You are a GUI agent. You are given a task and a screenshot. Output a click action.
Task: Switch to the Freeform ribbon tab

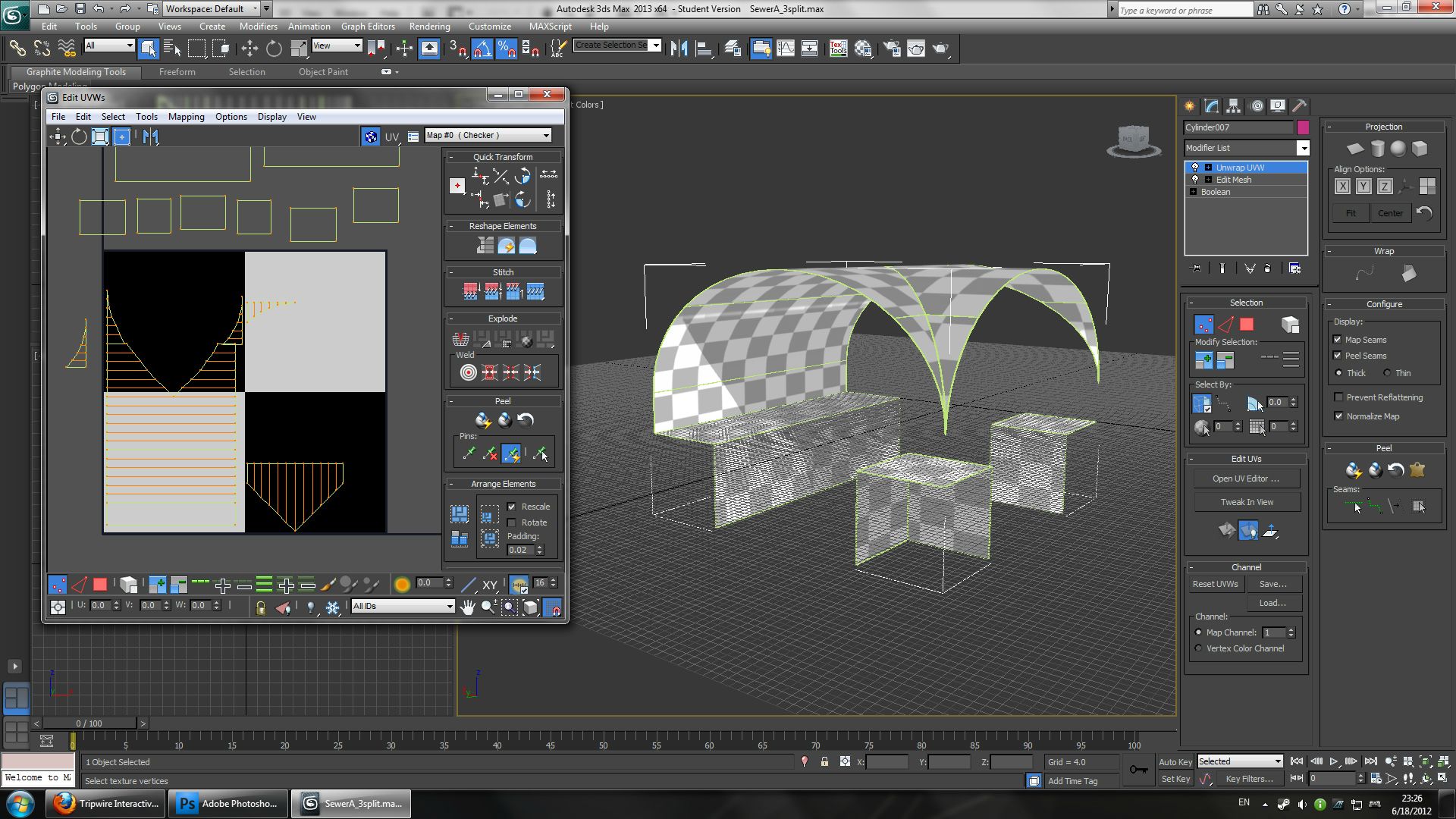177,72
